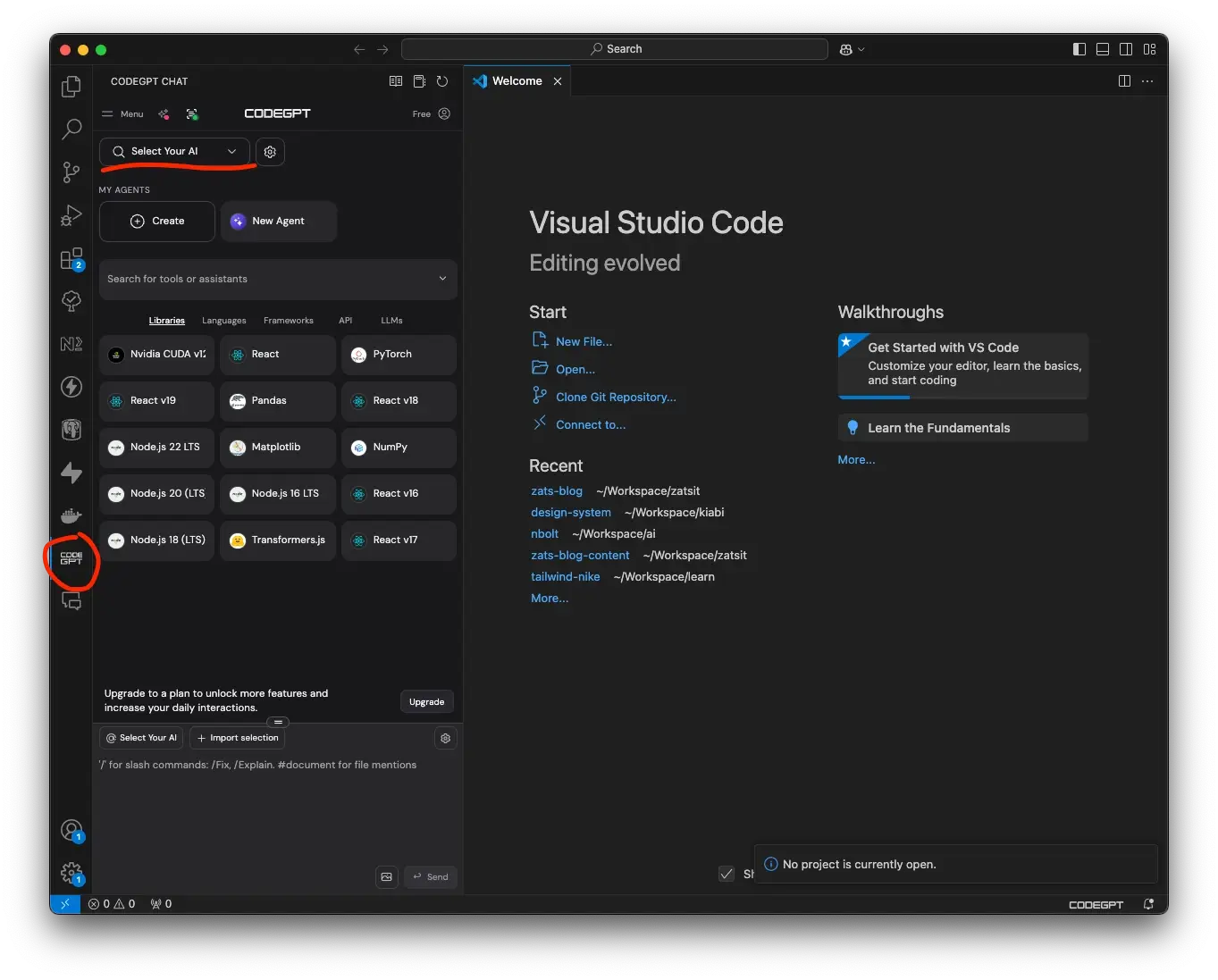Go back with the left arrow
Screen dimensions: 1218x980
[x=359, y=49]
